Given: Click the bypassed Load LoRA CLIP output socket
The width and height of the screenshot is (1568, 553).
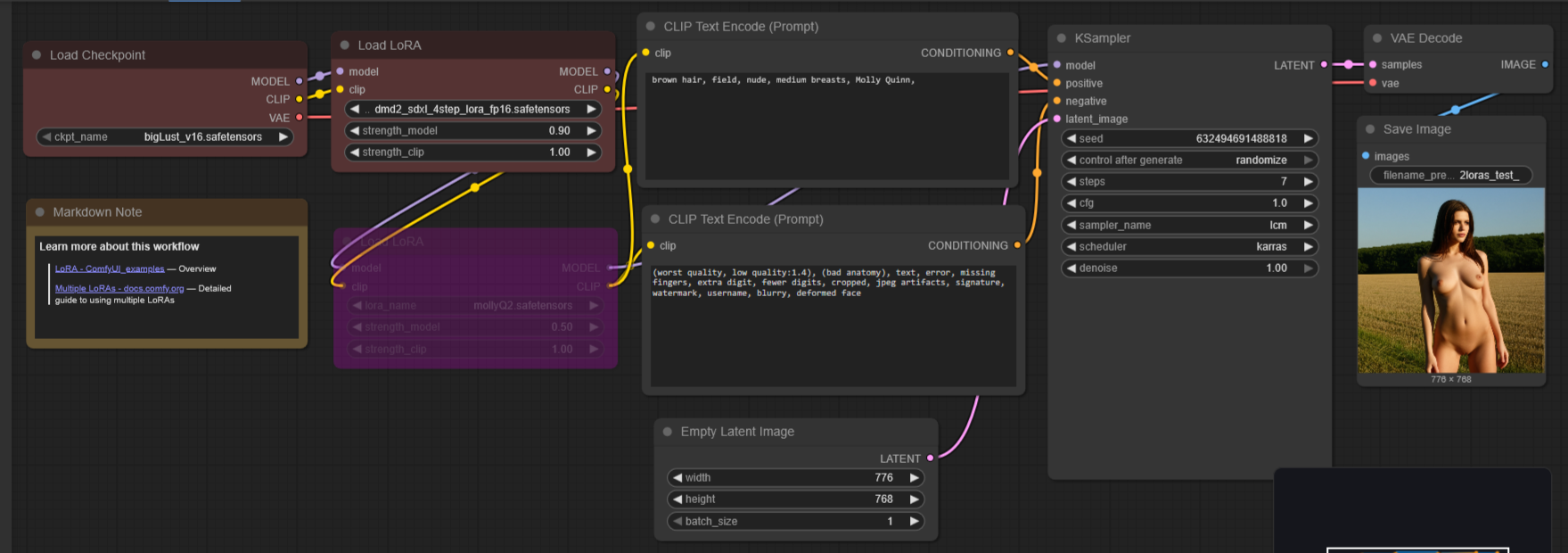Looking at the screenshot, I should (x=611, y=286).
